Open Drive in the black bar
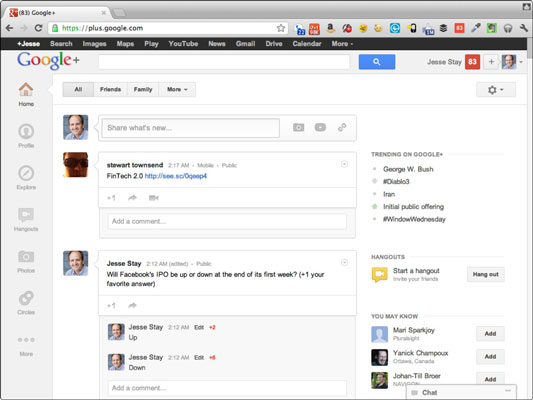Image resolution: width=533 pixels, height=400 pixels. [x=274, y=44]
